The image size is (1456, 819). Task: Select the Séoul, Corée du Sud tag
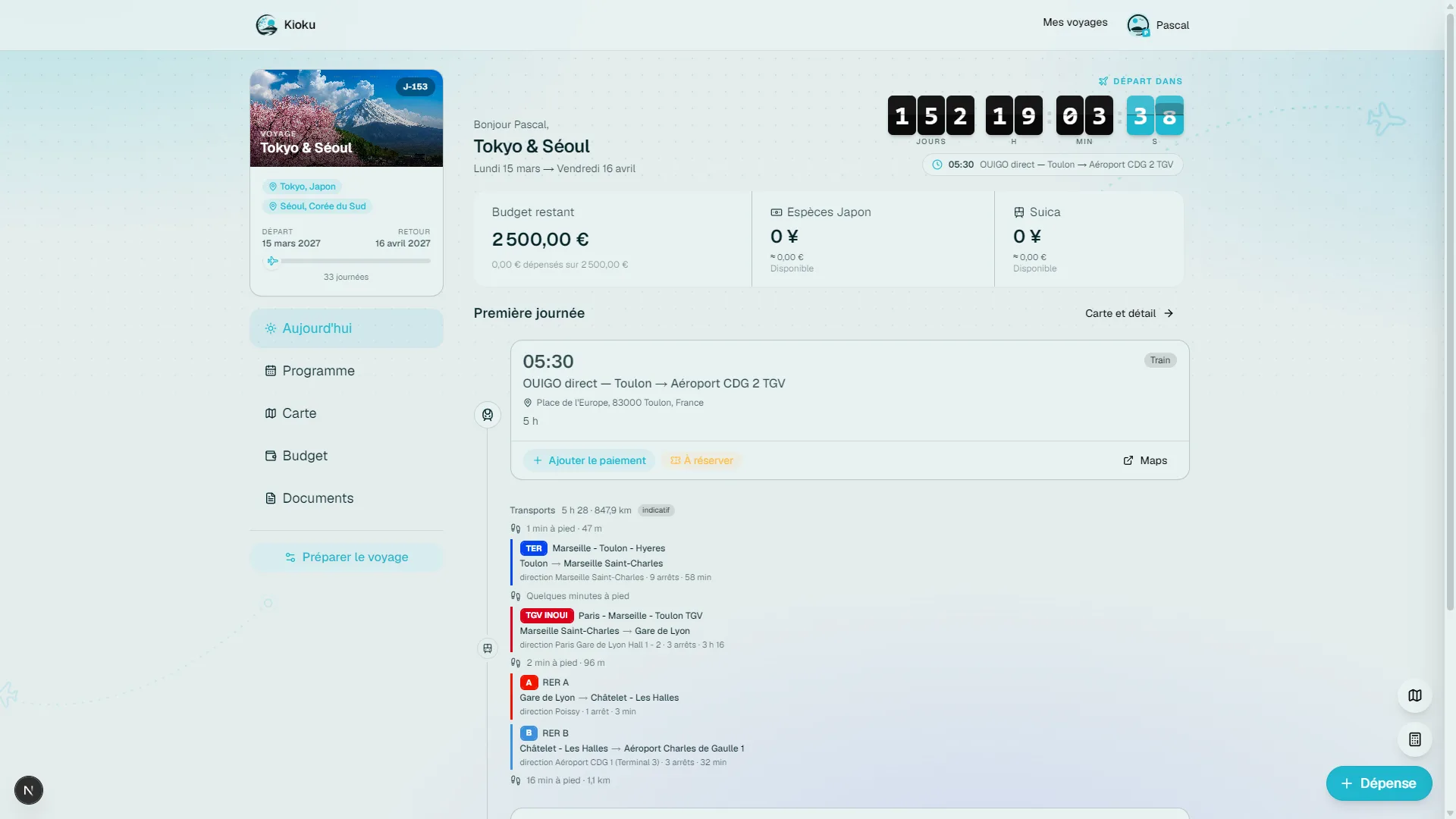(317, 206)
